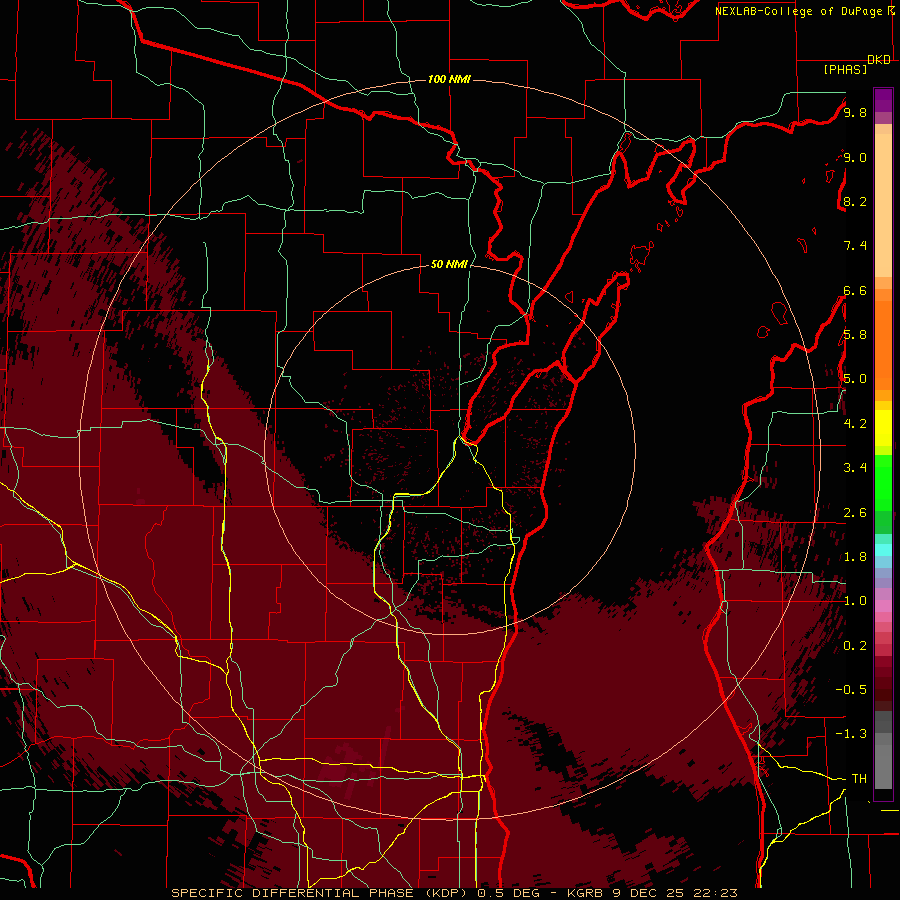Click the "9 DEC 25" date in the caption
Image resolution: width=900 pixels, height=900 pixels.
647,893
